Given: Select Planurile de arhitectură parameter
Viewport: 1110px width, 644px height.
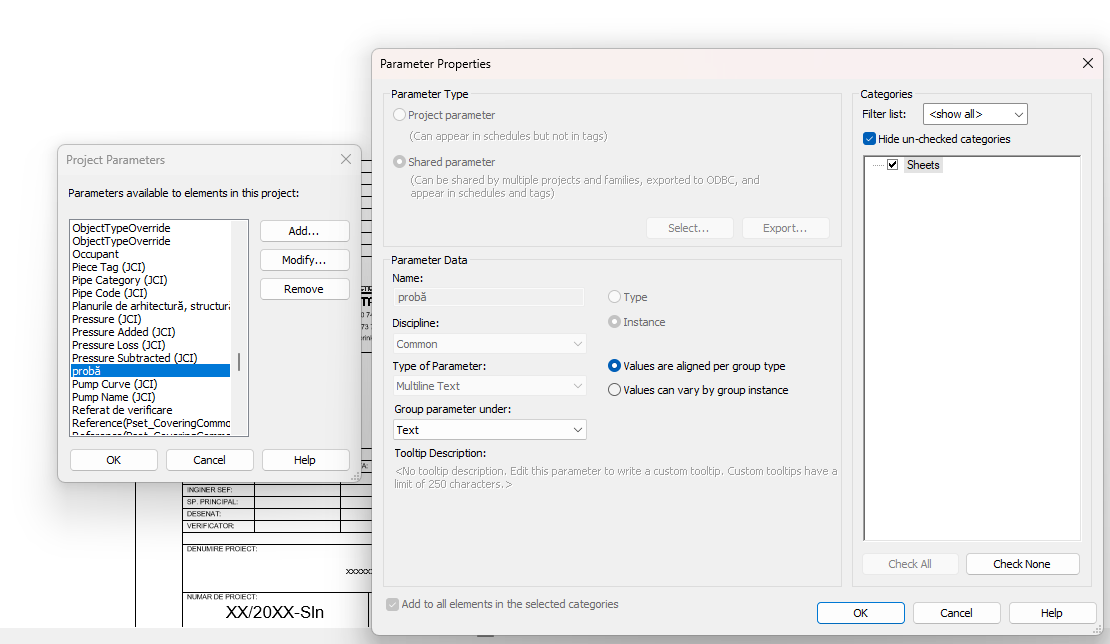Looking at the screenshot, I should [150, 306].
